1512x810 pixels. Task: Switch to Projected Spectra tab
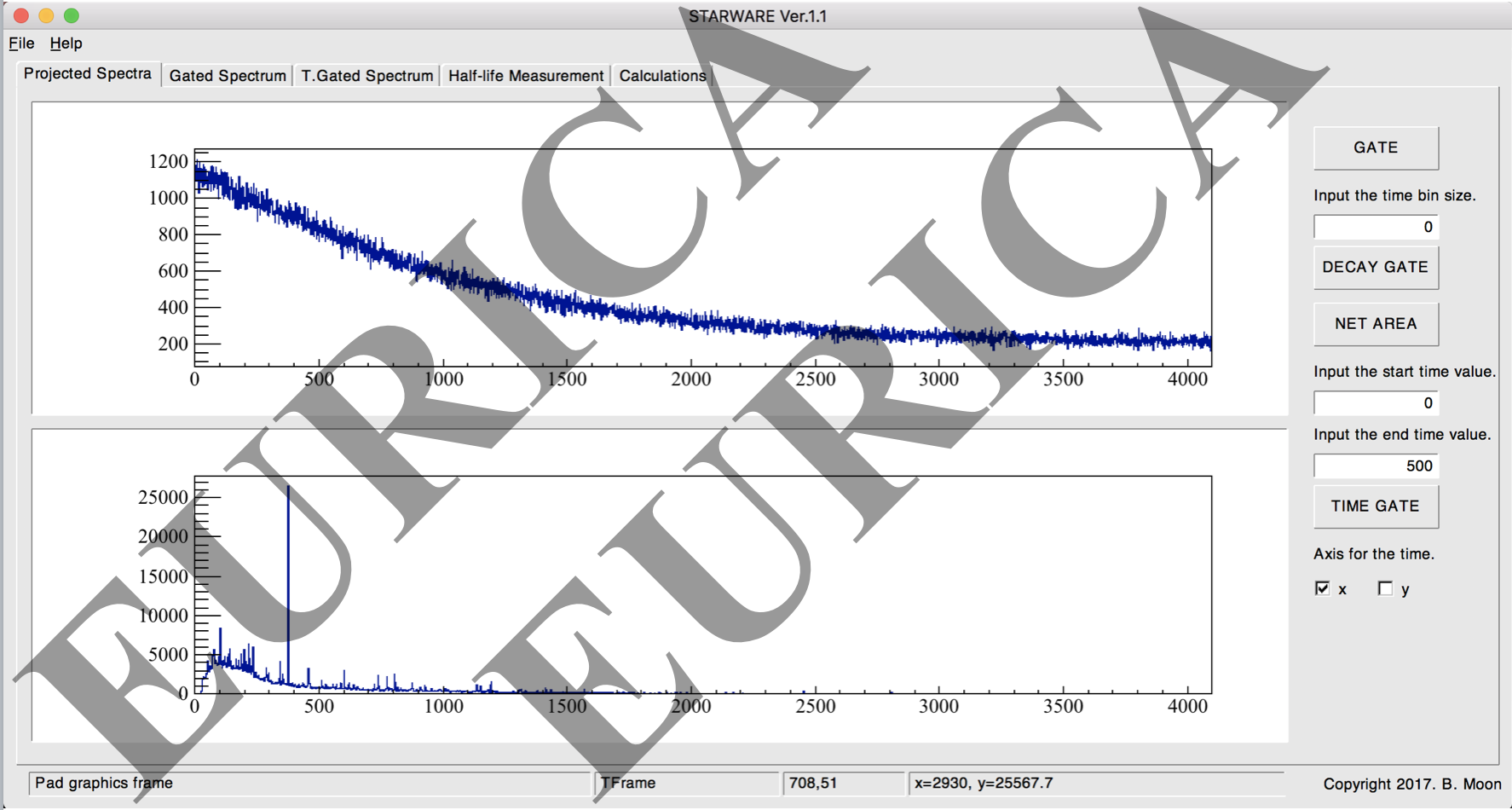click(88, 74)
